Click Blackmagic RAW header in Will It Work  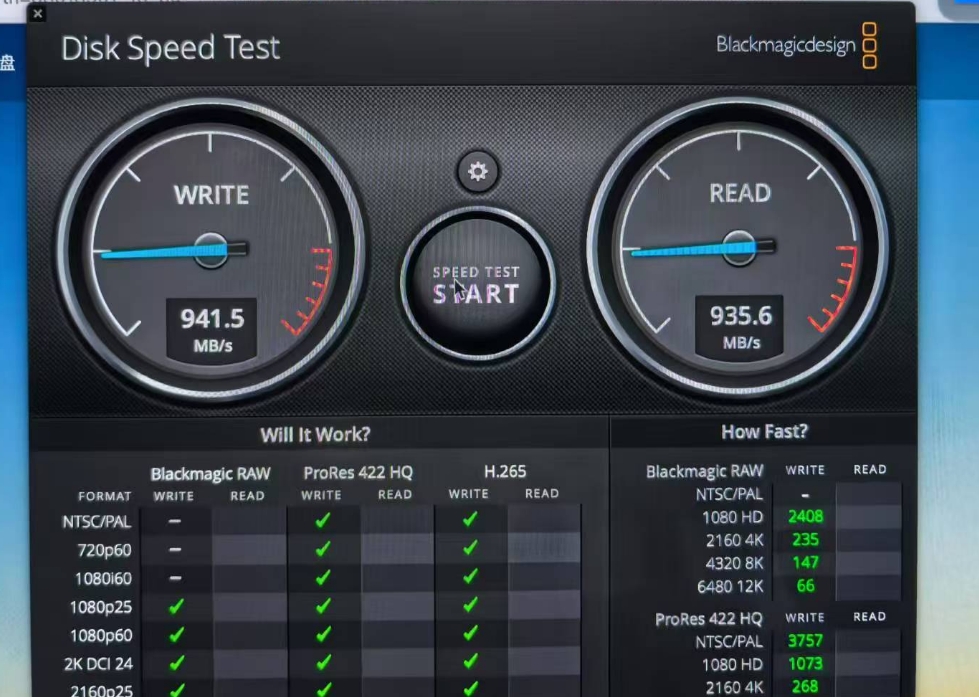coord(210,474)
